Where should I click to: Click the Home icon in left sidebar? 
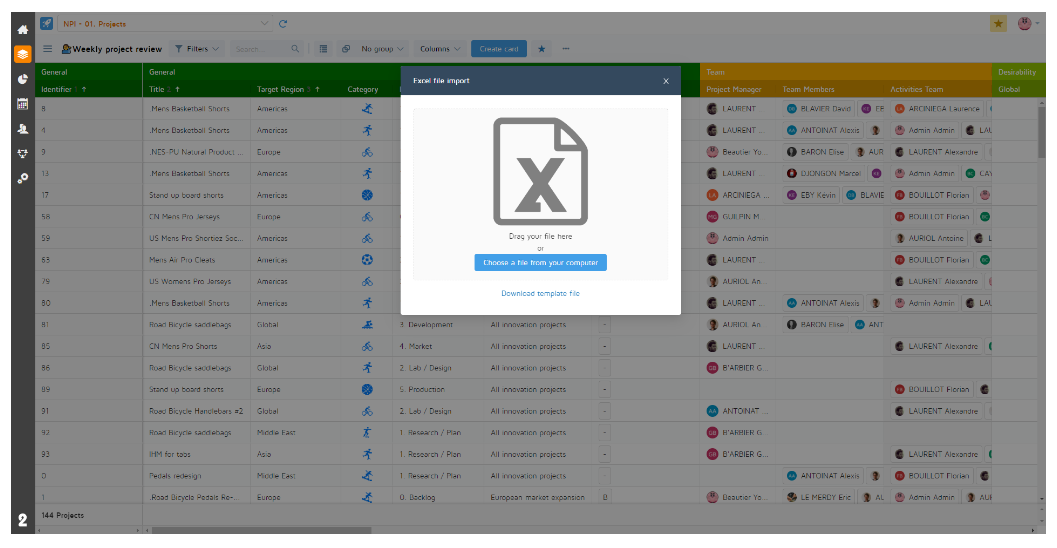coord(22,30)
